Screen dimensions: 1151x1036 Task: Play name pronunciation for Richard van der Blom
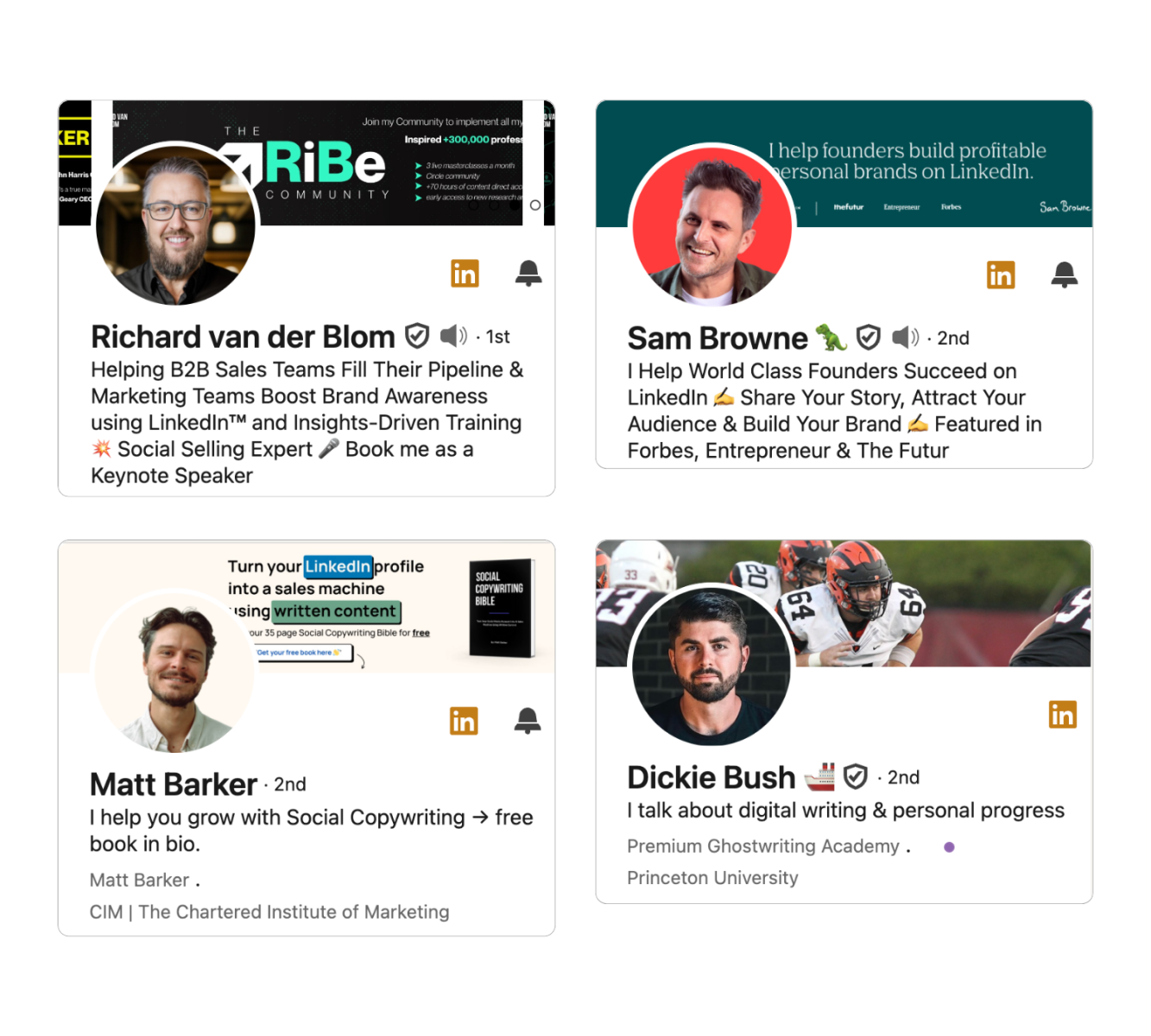coord(454,336)
